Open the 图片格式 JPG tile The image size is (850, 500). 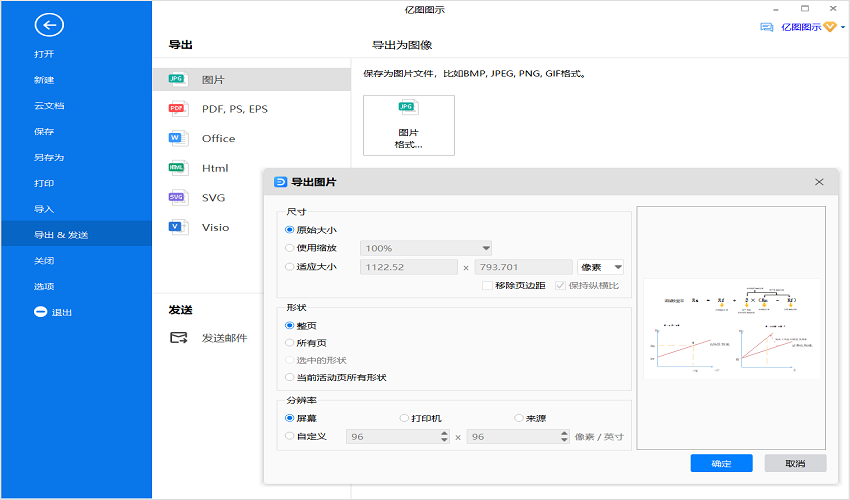click(409, 125)
